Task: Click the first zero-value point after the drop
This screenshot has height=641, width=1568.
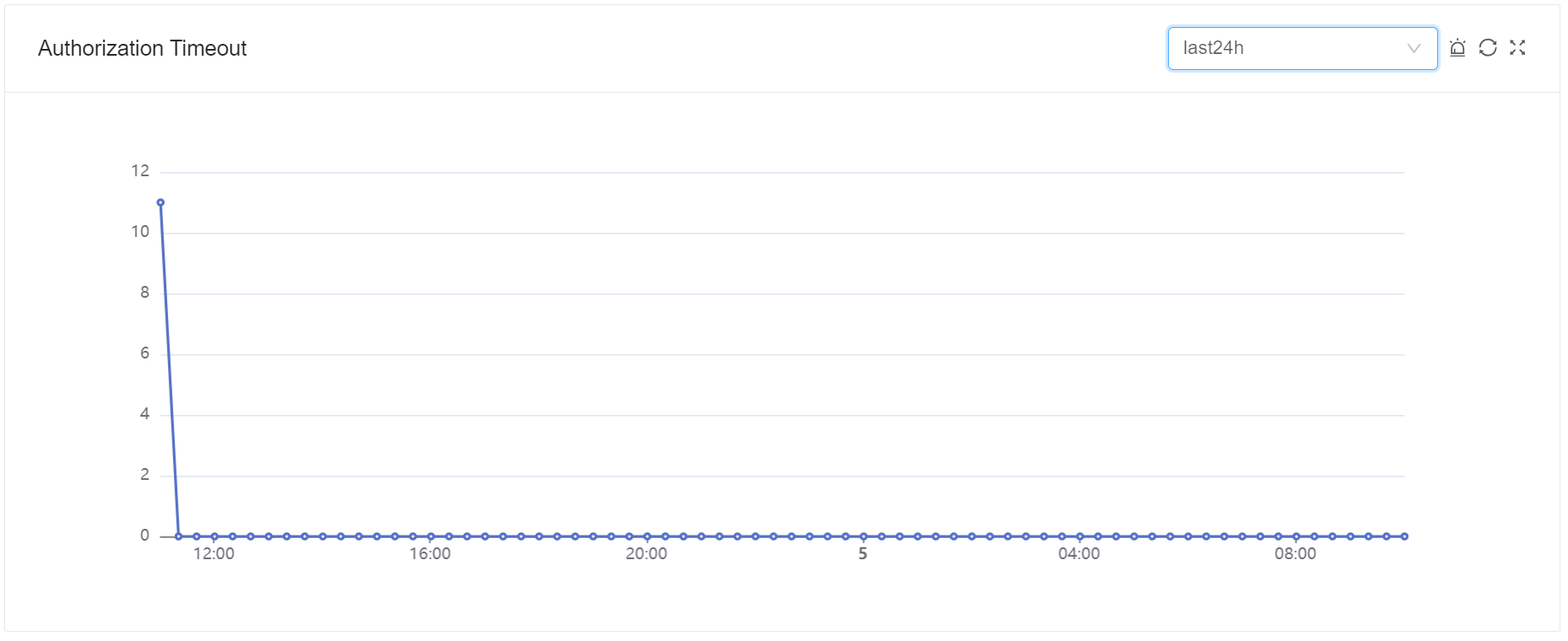Action: click(x=178, y=536)
